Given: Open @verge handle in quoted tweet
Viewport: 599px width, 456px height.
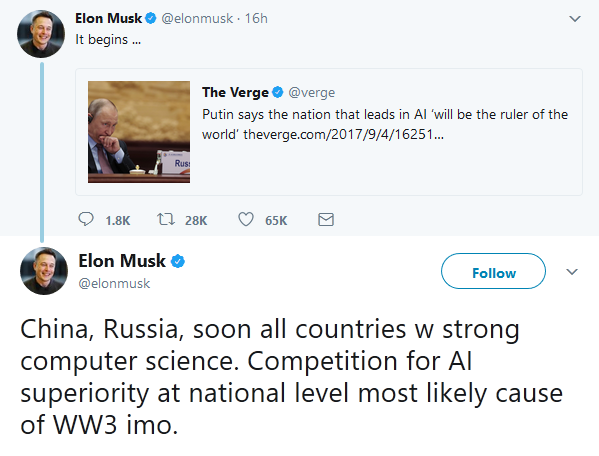Looking at the screenshot, I should point(312,92).
